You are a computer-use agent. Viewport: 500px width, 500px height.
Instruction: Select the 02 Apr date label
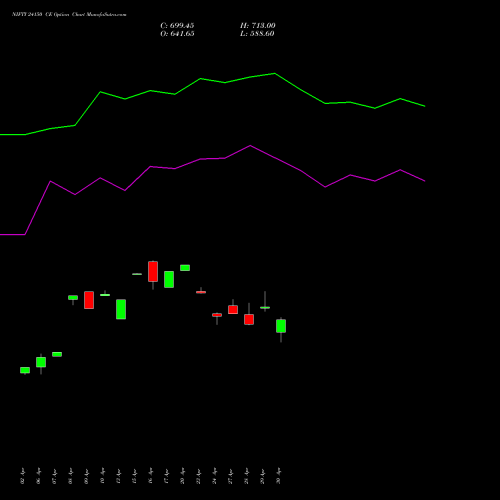point(22,476)
